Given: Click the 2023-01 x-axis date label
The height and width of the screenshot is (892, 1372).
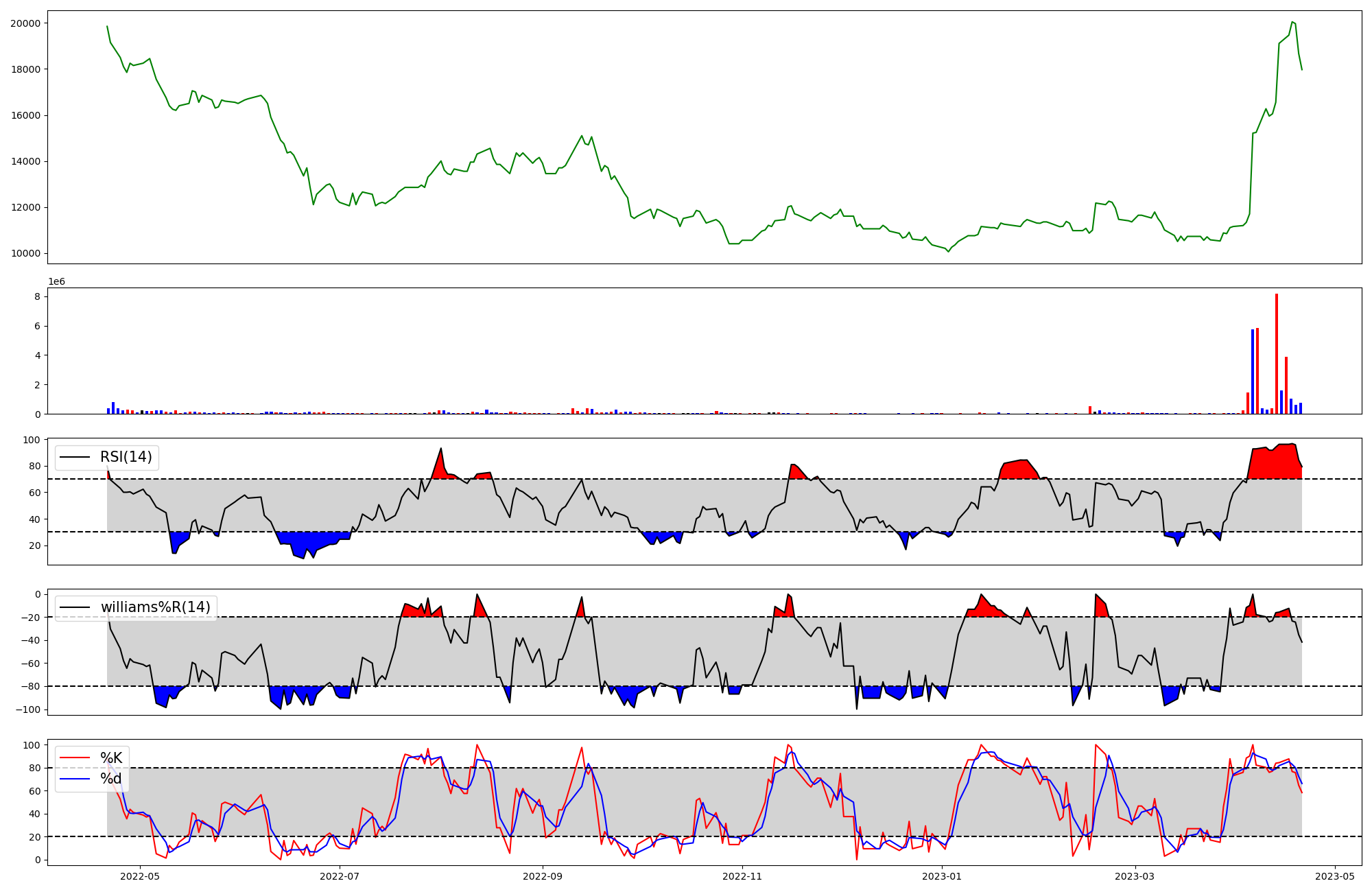Looking at the screenshot, I should 942,876.
